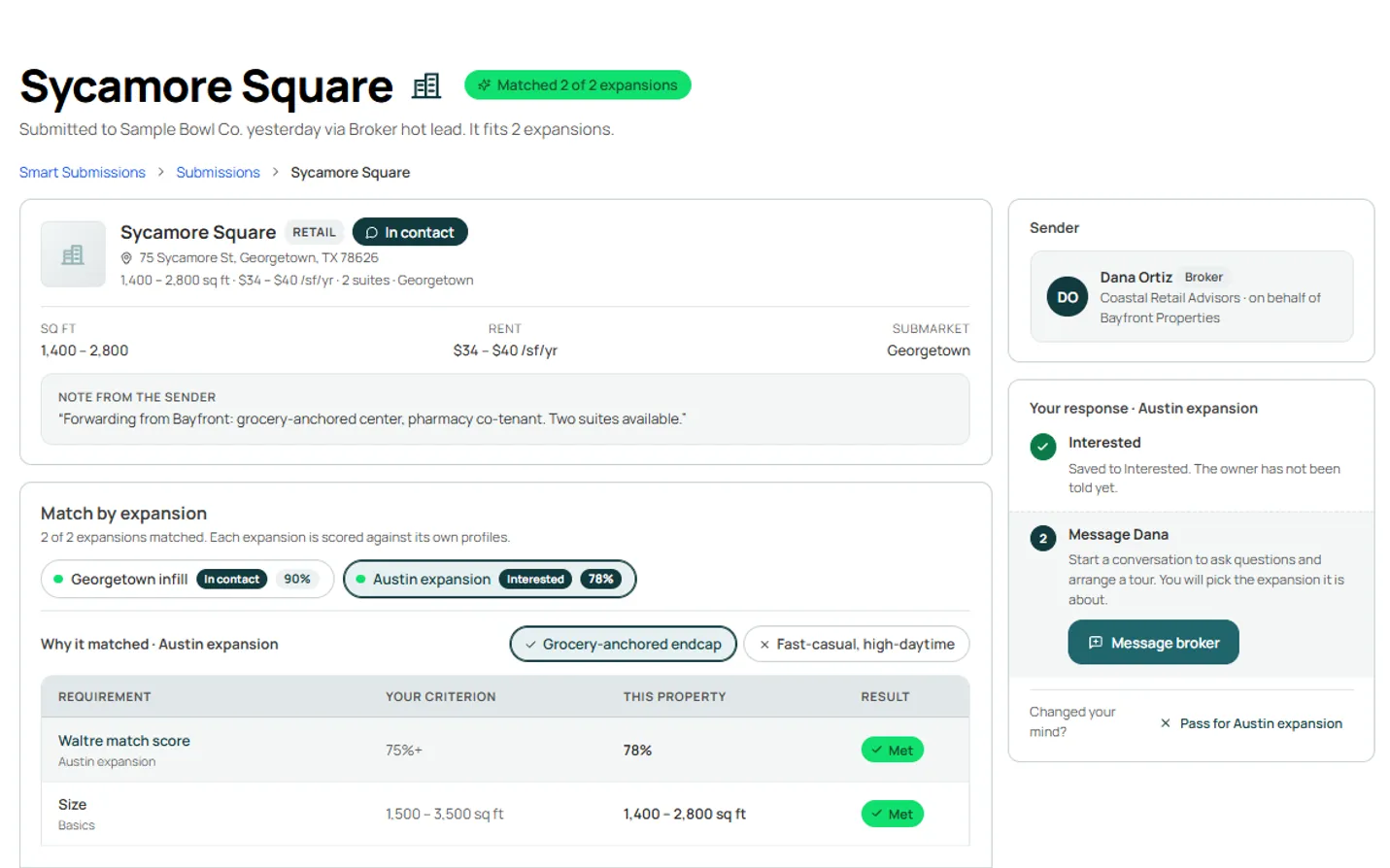The image size is (1390, 868).
Task: Toggle the Fast-casual, high-daytime profile chip
Action: (x=857, y=644)
